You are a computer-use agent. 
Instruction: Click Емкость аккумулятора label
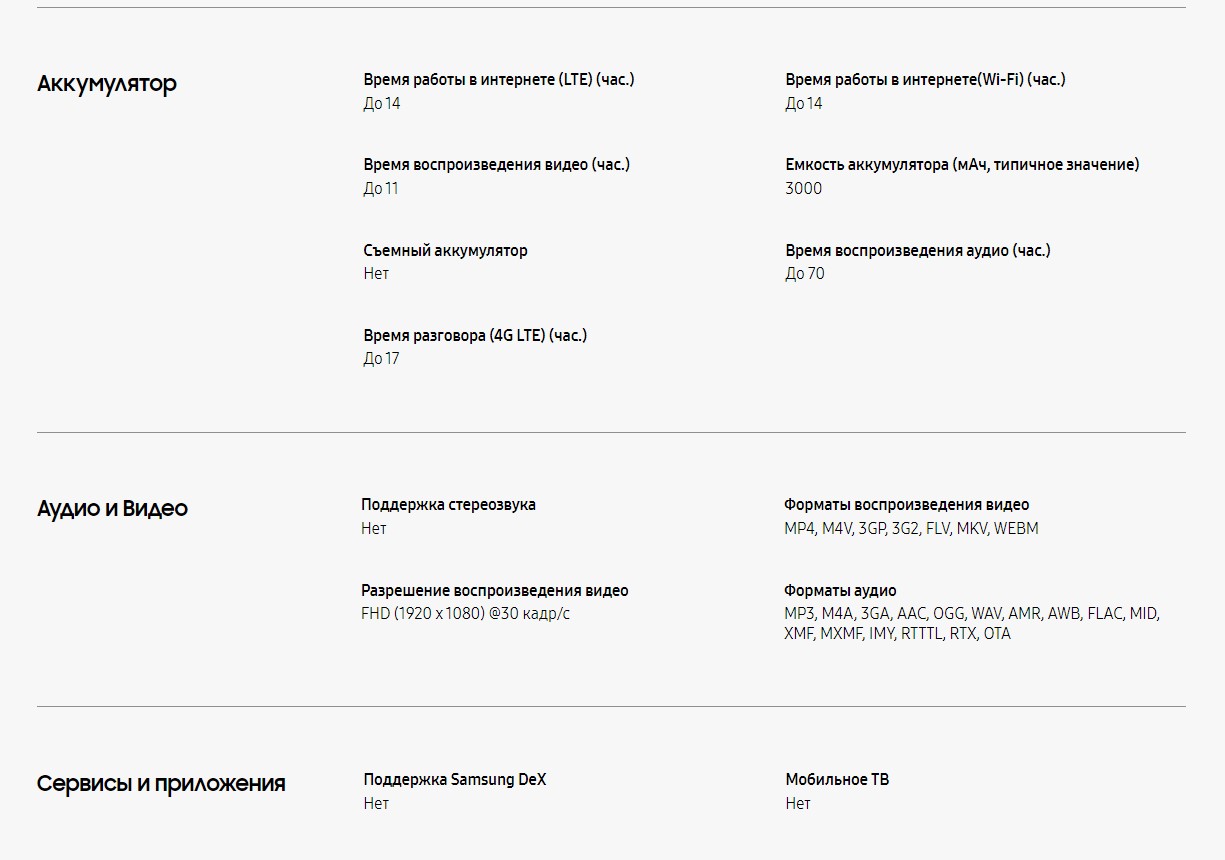pyautogui.click(x=962, y=164)
